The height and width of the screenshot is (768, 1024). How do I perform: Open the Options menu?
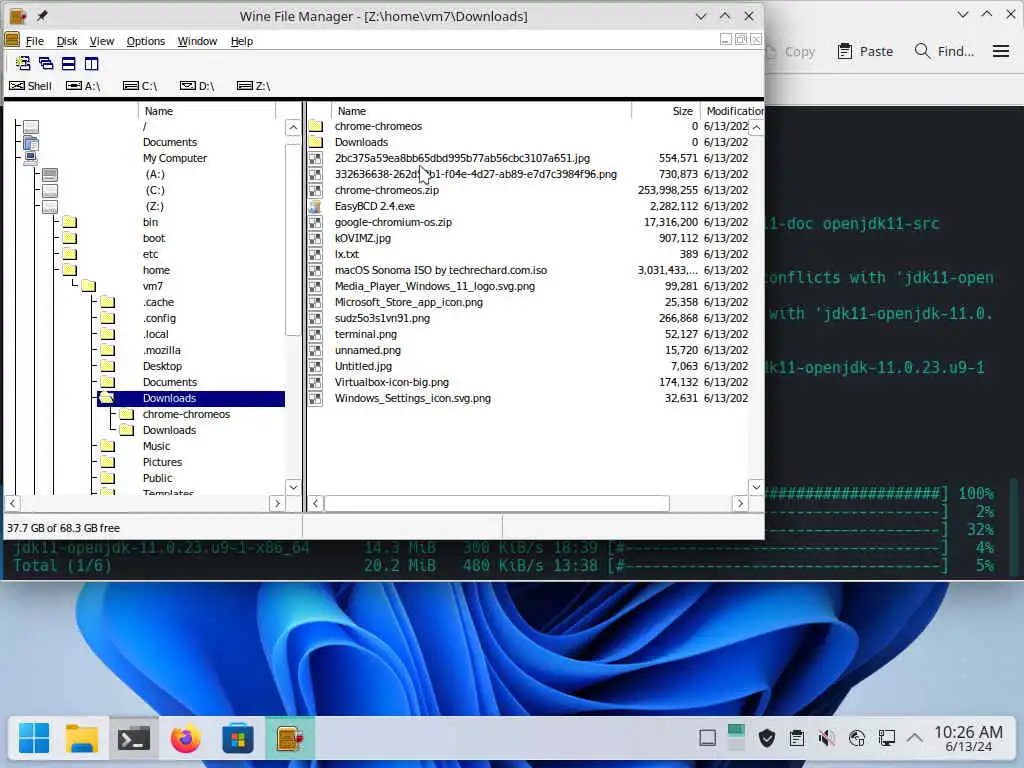[146, 41]
